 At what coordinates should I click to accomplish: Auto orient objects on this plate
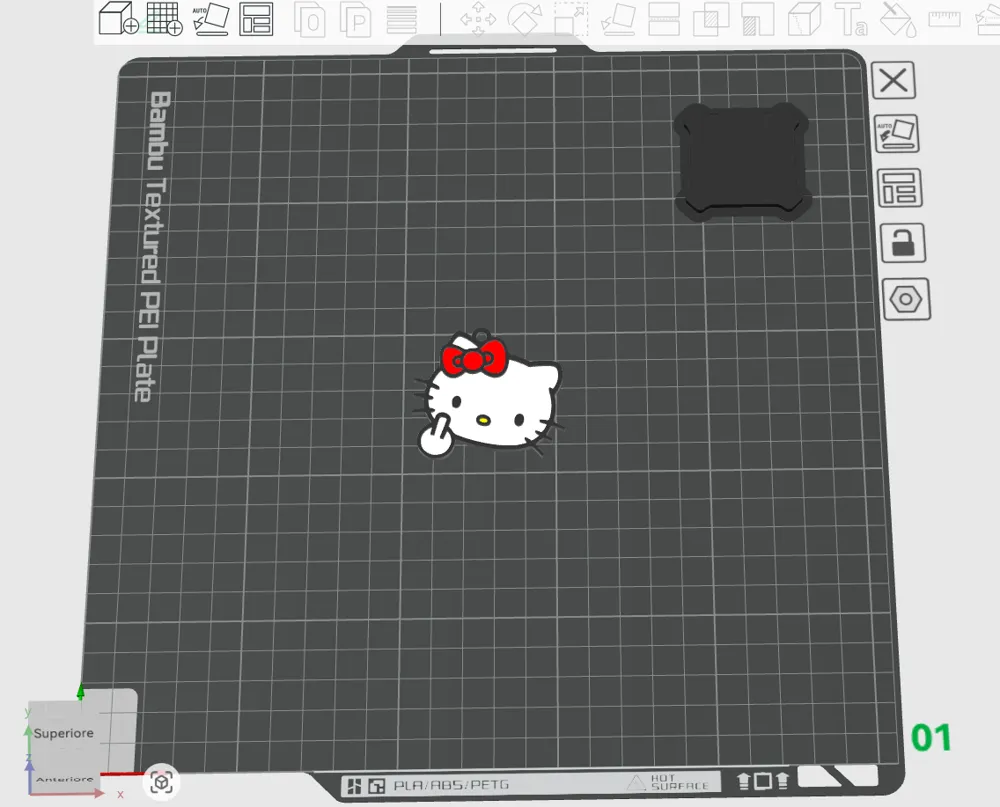point(897,133)
